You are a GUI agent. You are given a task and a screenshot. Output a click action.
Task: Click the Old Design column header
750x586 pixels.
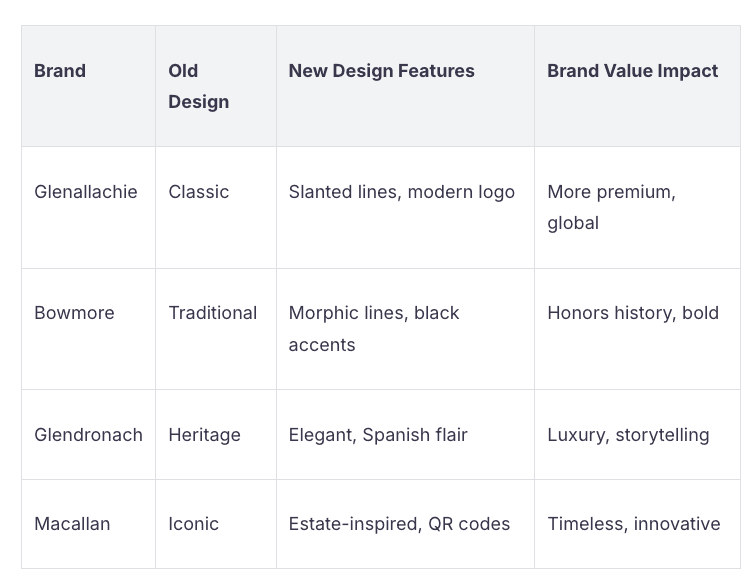(198, 86)
